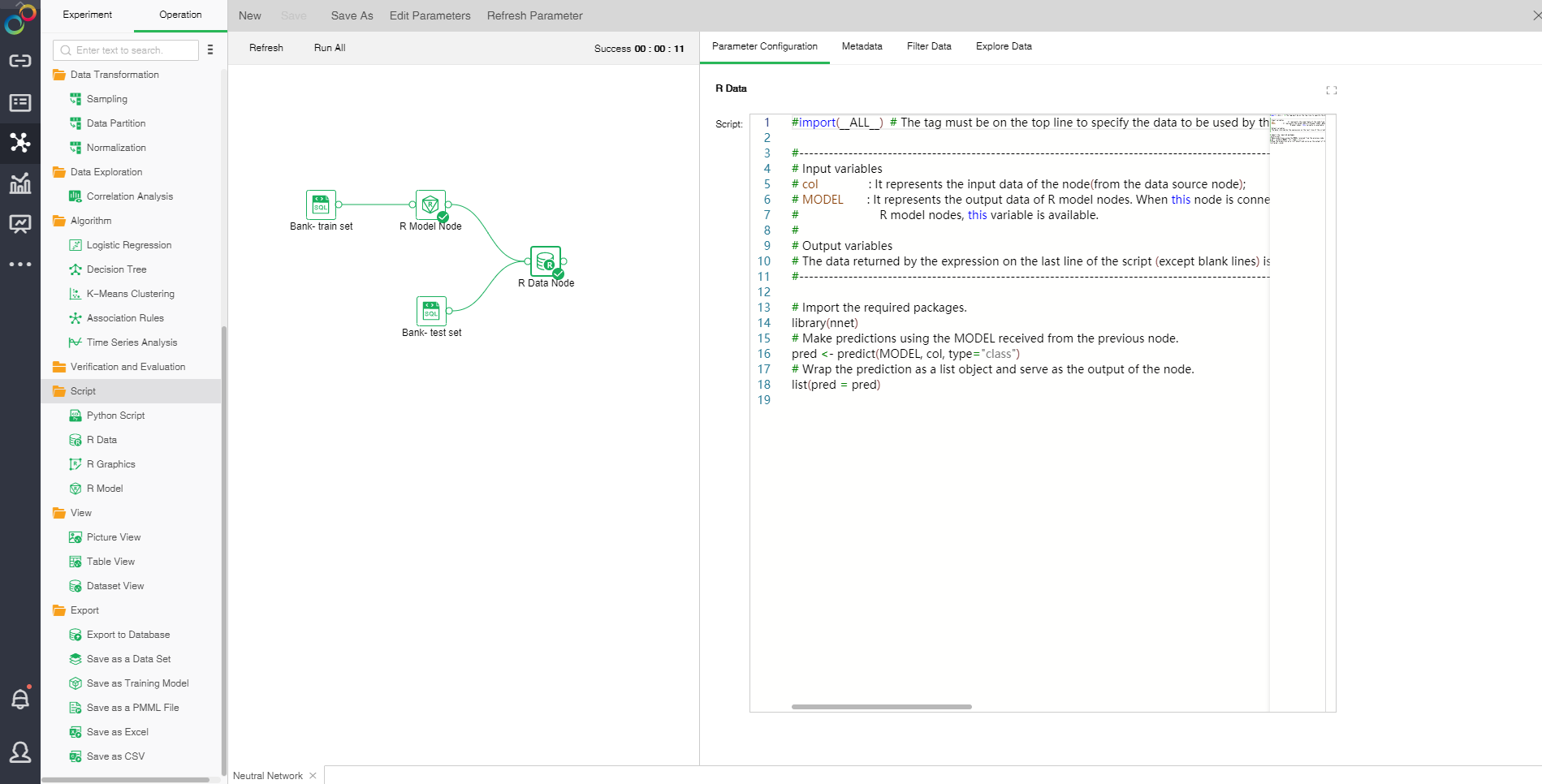Screen dimensions: 1542x784
Task: Collapse the Script folder
Action: [x=59, y=391]
